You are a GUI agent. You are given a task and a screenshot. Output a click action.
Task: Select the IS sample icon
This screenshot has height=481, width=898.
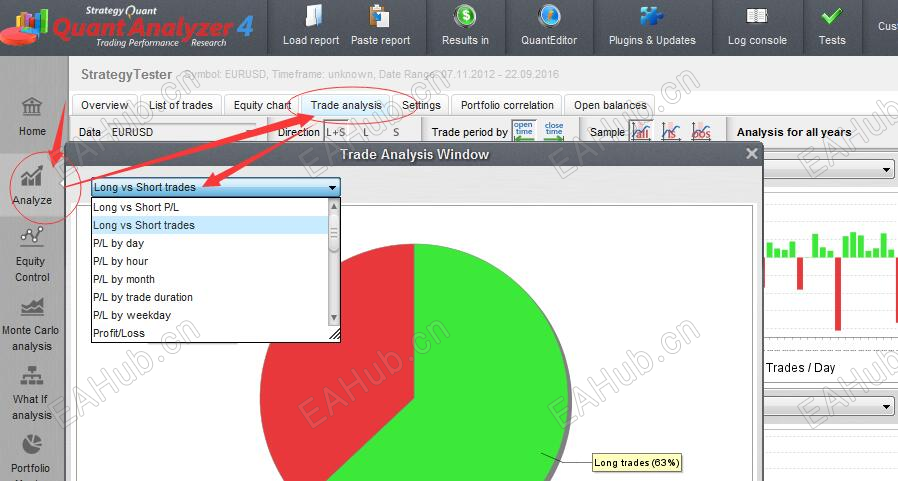pyautogui.click(x=671, y=132)
